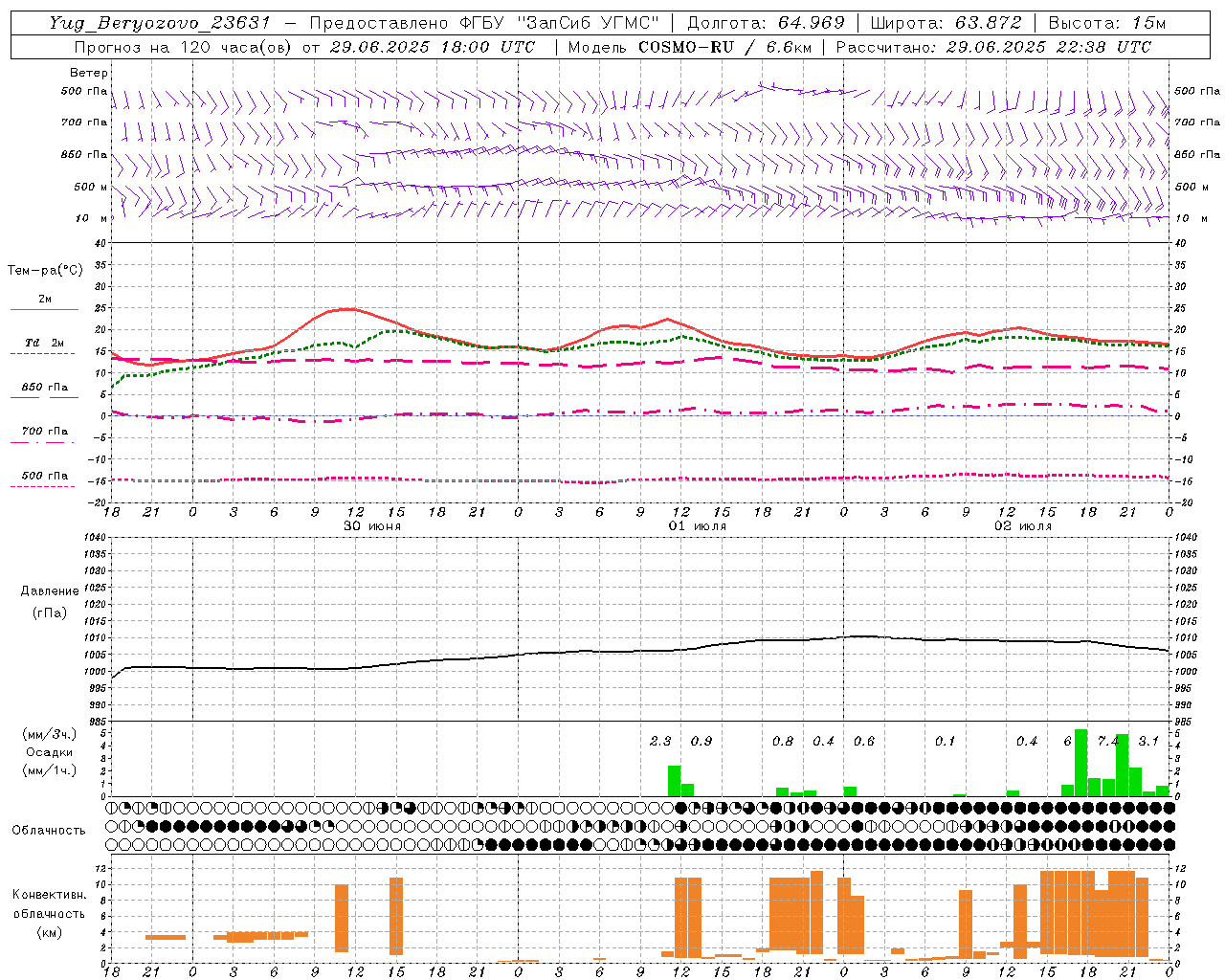This screenshot has height=980, width=1225.
Task: Click the precipitation value 0.6
Action: [x=864, y=741]
